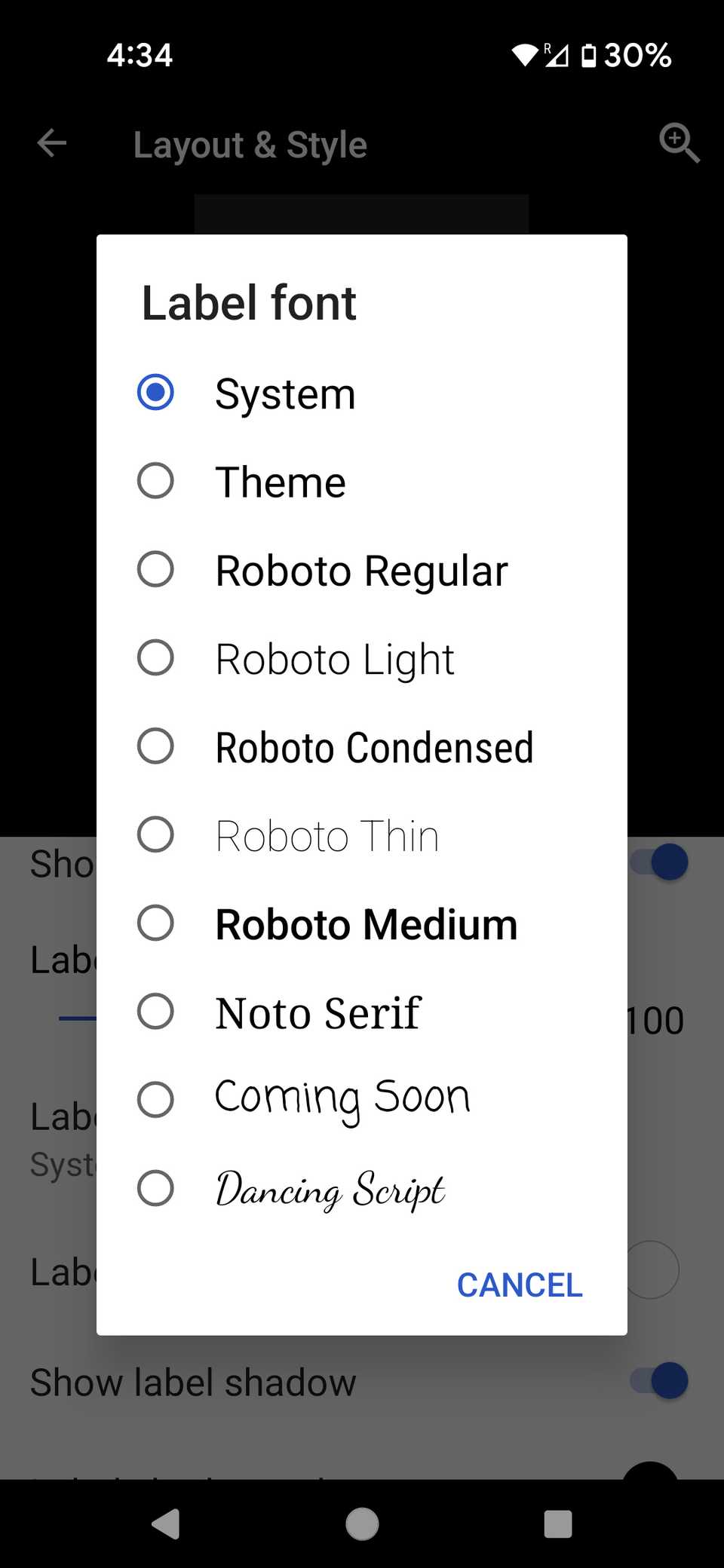
Task: Select Roboto Regular font
Action: (361, 570)
